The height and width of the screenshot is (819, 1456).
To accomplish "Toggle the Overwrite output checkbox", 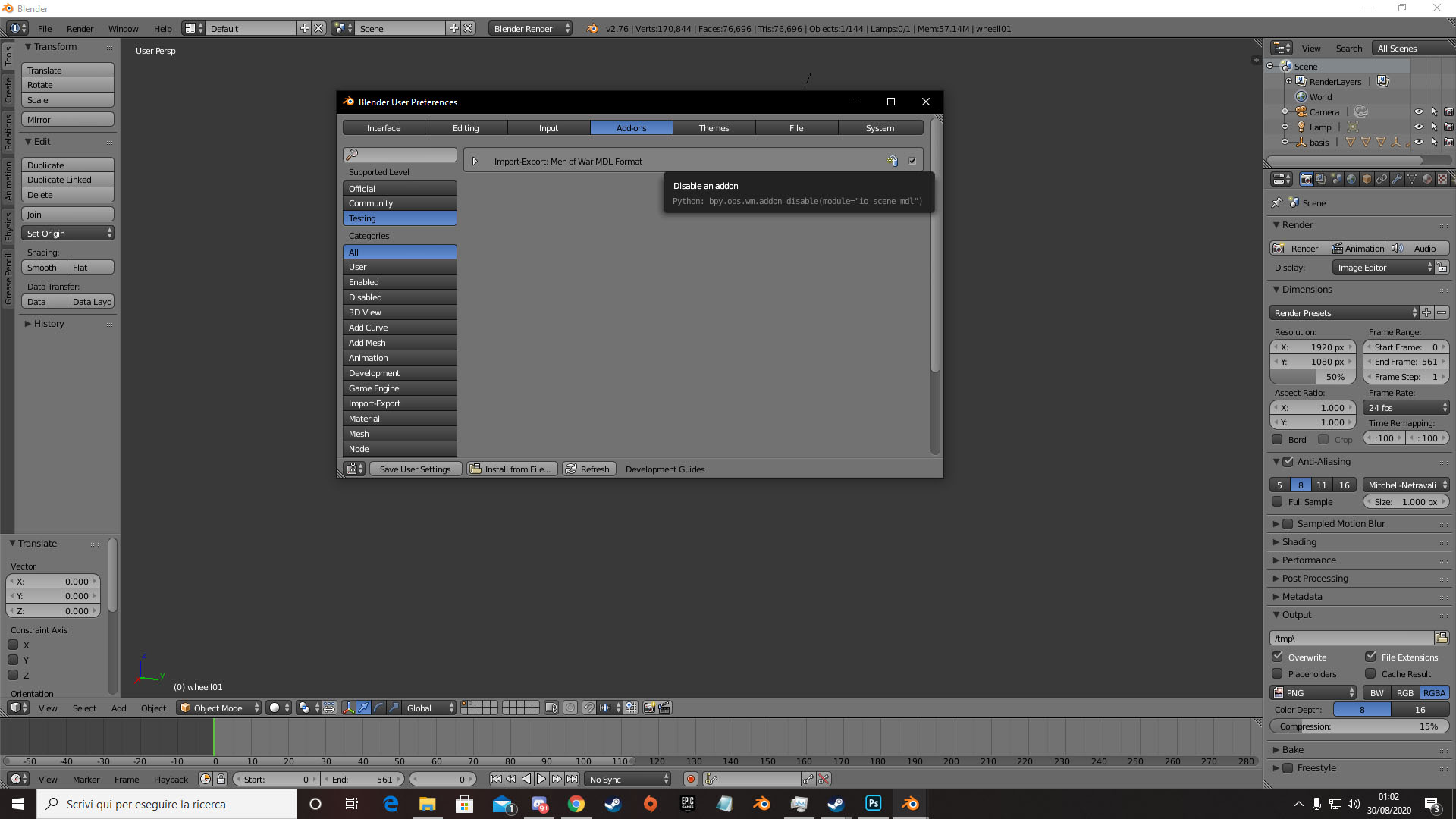I will point(1278,657).
